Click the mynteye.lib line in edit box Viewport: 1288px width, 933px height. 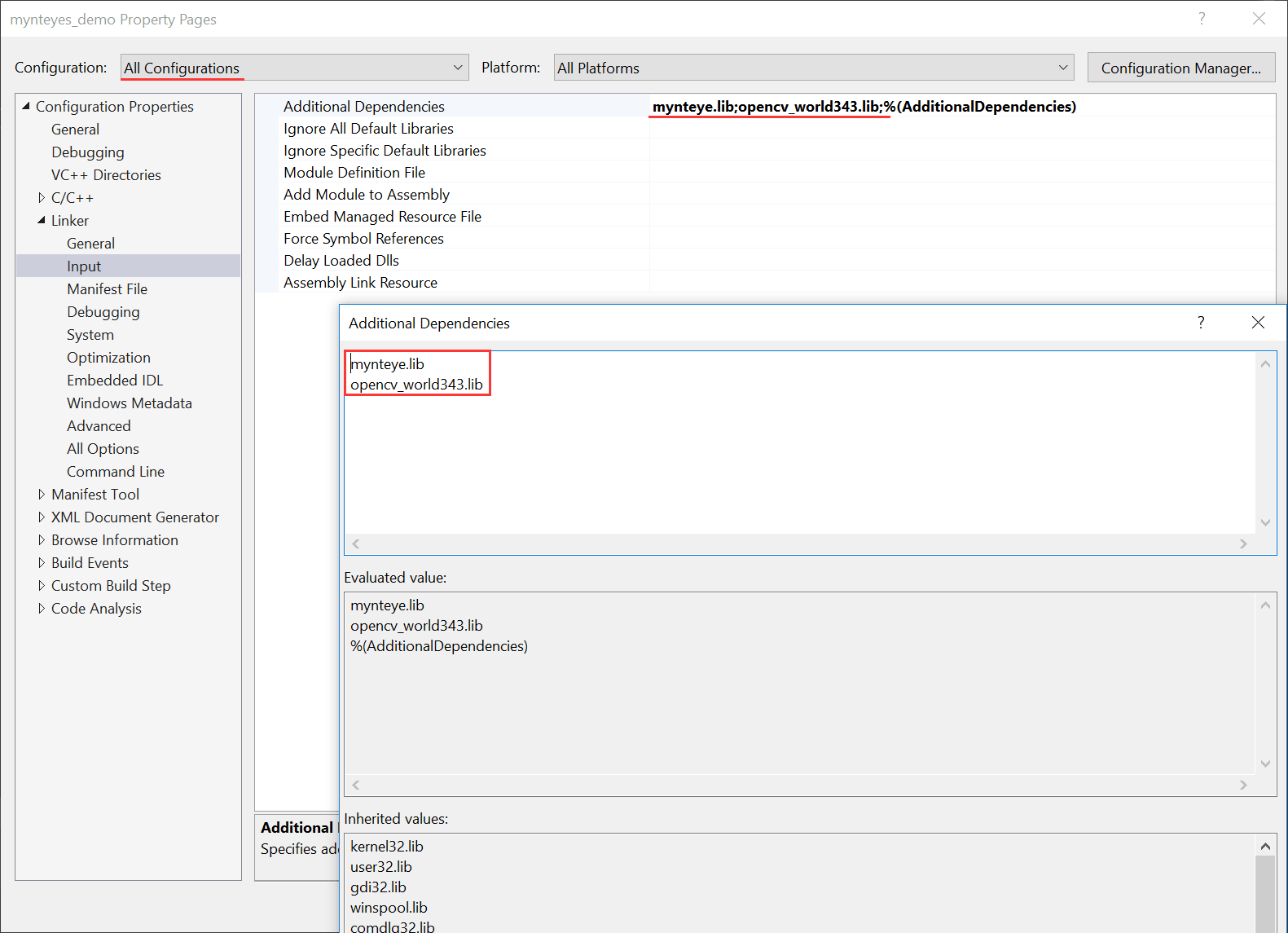click(x=387, y=364)
